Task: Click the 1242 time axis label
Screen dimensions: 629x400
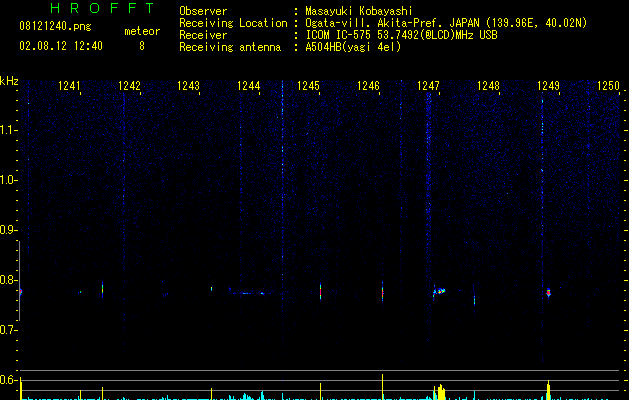Action: click(x=129, y=86)
